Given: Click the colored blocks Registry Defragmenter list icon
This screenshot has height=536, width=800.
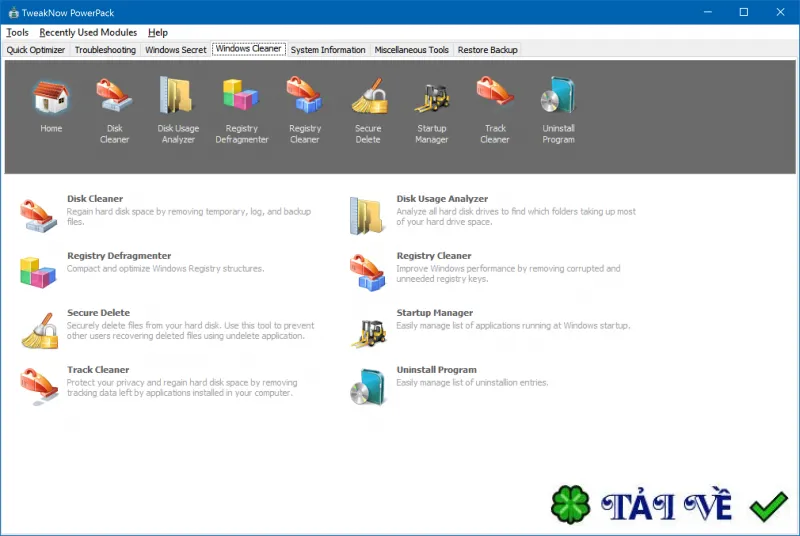Looking at the screenshot, I should (38, 273).
